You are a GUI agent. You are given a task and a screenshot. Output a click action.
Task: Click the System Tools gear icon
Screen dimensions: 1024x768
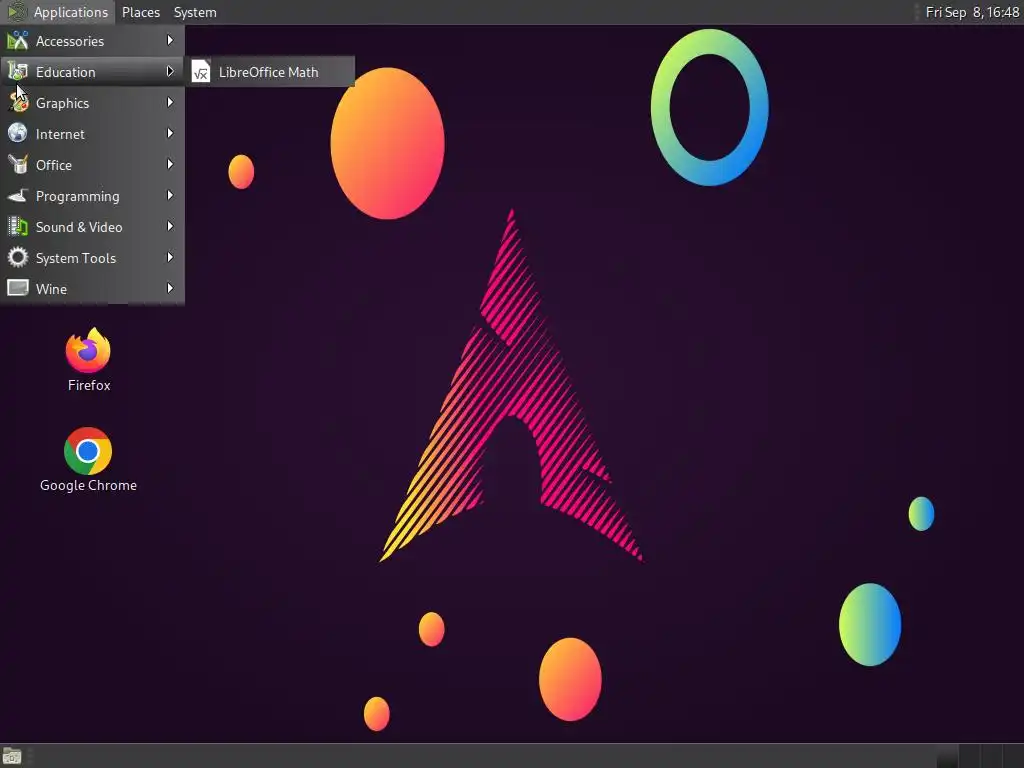tap(18, 257)
